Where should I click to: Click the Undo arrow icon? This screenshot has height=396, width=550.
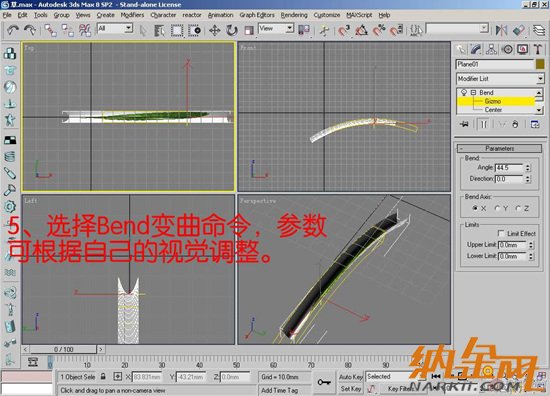13,30
